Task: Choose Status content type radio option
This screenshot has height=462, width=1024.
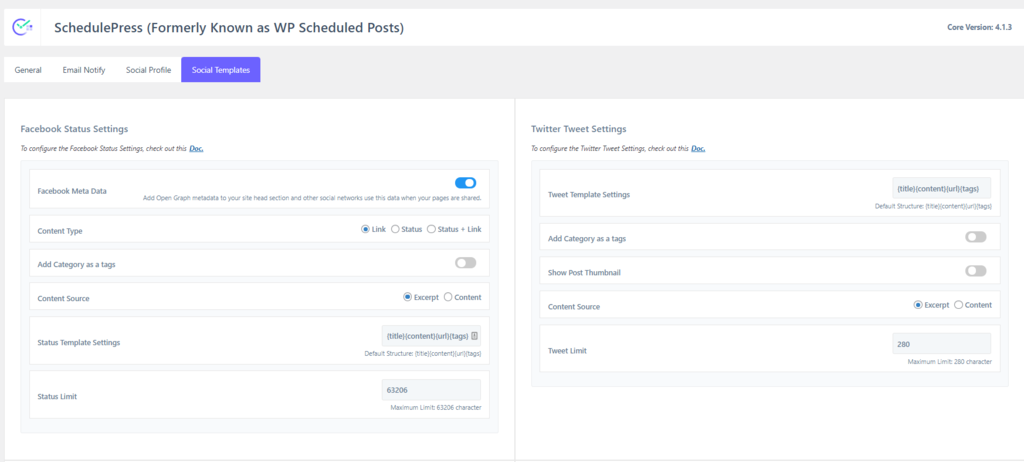Action: (x=396, y=230)
